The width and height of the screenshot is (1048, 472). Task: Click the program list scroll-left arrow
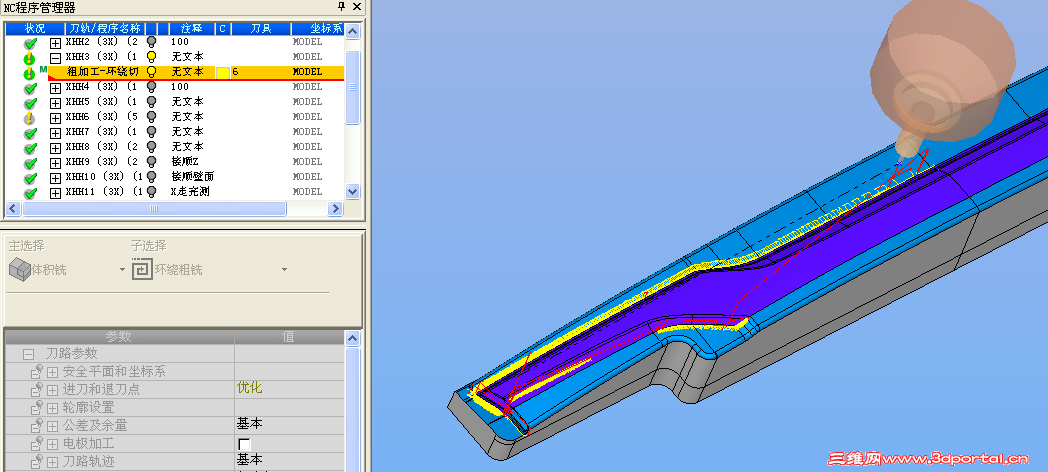(x=13, y=209)
